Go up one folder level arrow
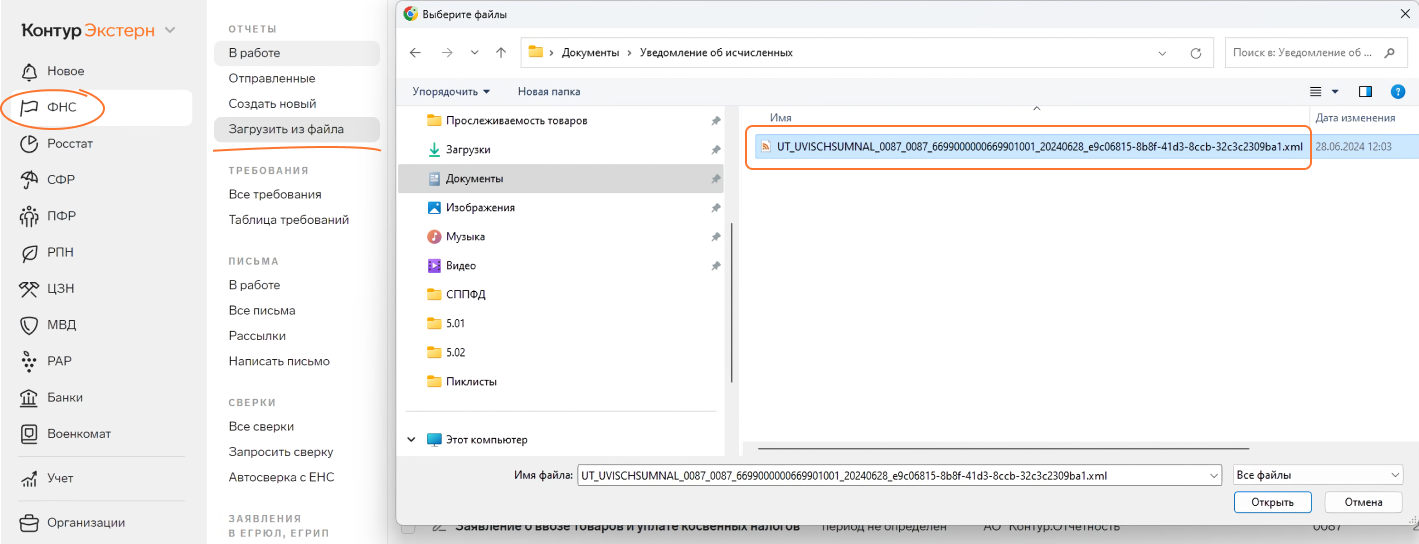The image size is (1419, 544). click(x=501, y=53)
